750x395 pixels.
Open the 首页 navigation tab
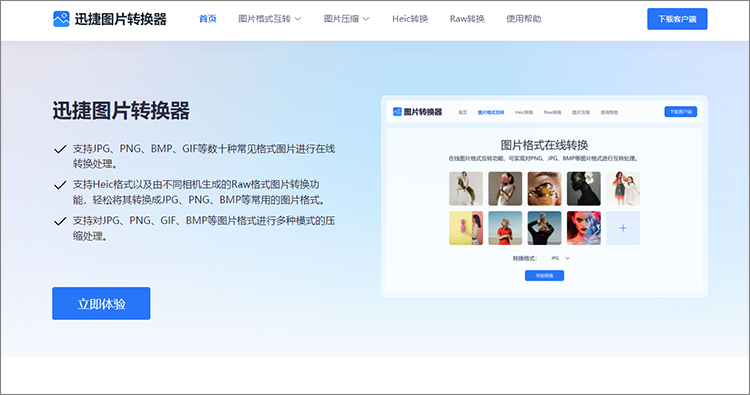click(x=208, y=19)
